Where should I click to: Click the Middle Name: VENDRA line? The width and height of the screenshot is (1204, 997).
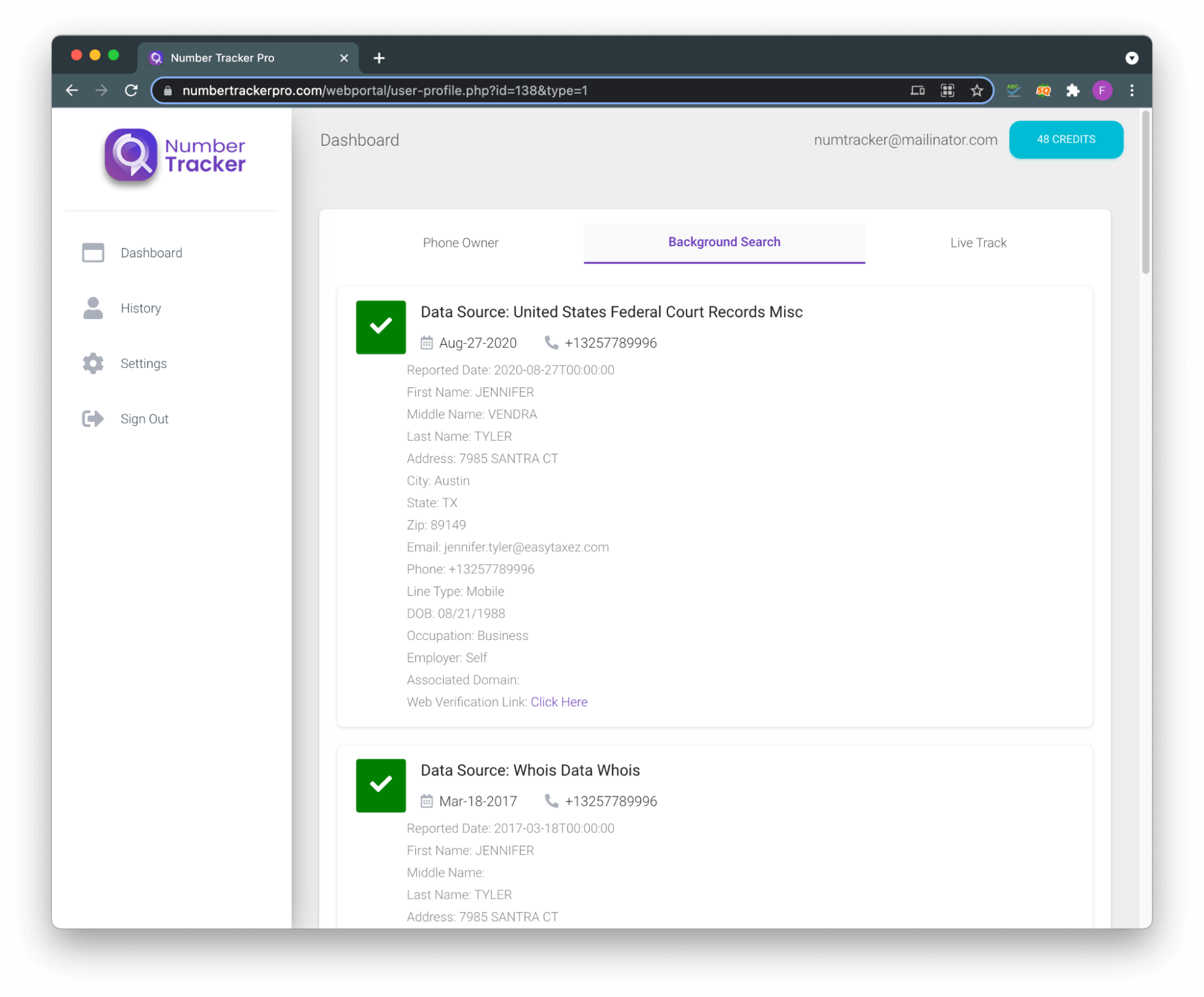472,414
